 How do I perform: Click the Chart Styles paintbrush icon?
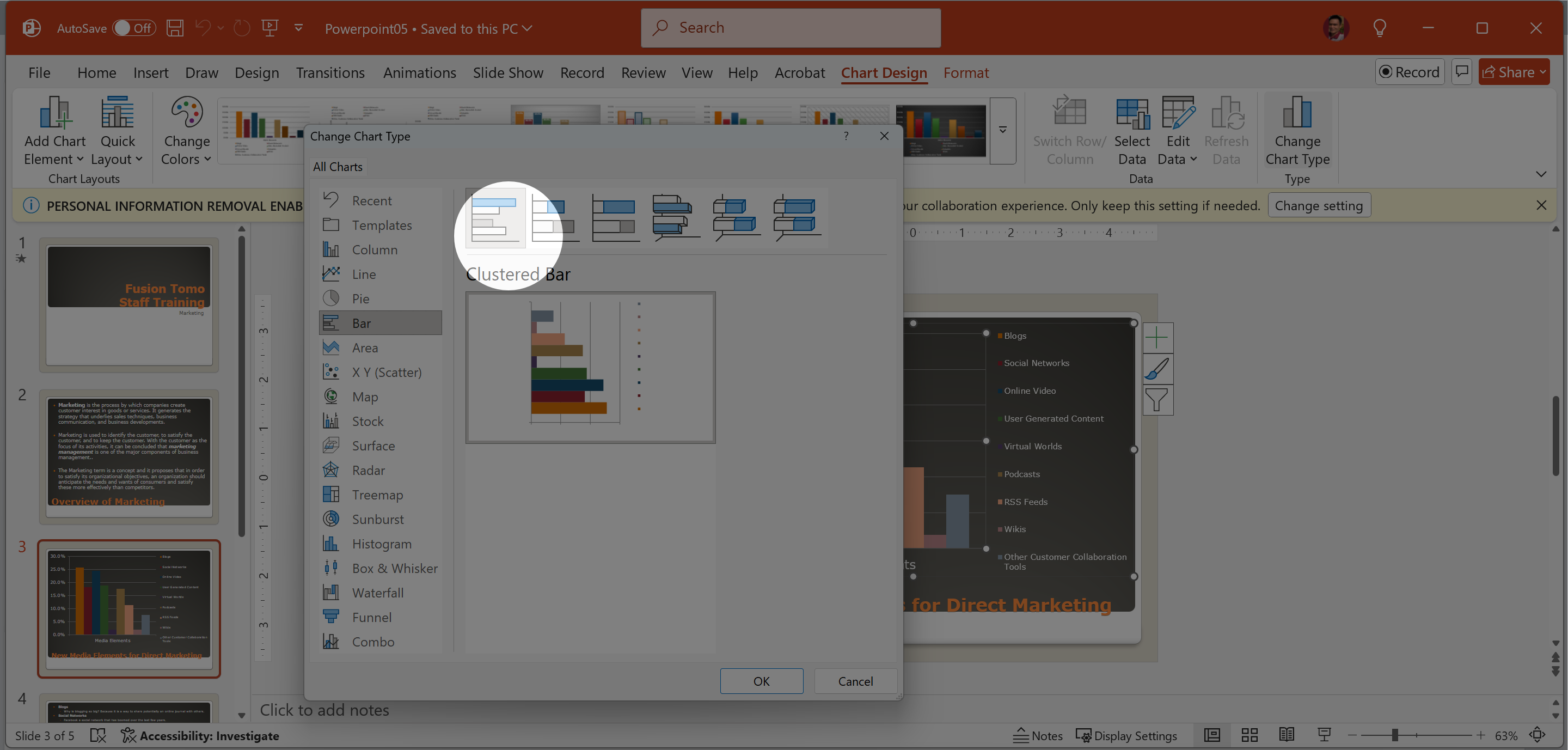pyautogui.click(x=1157, y=369)
